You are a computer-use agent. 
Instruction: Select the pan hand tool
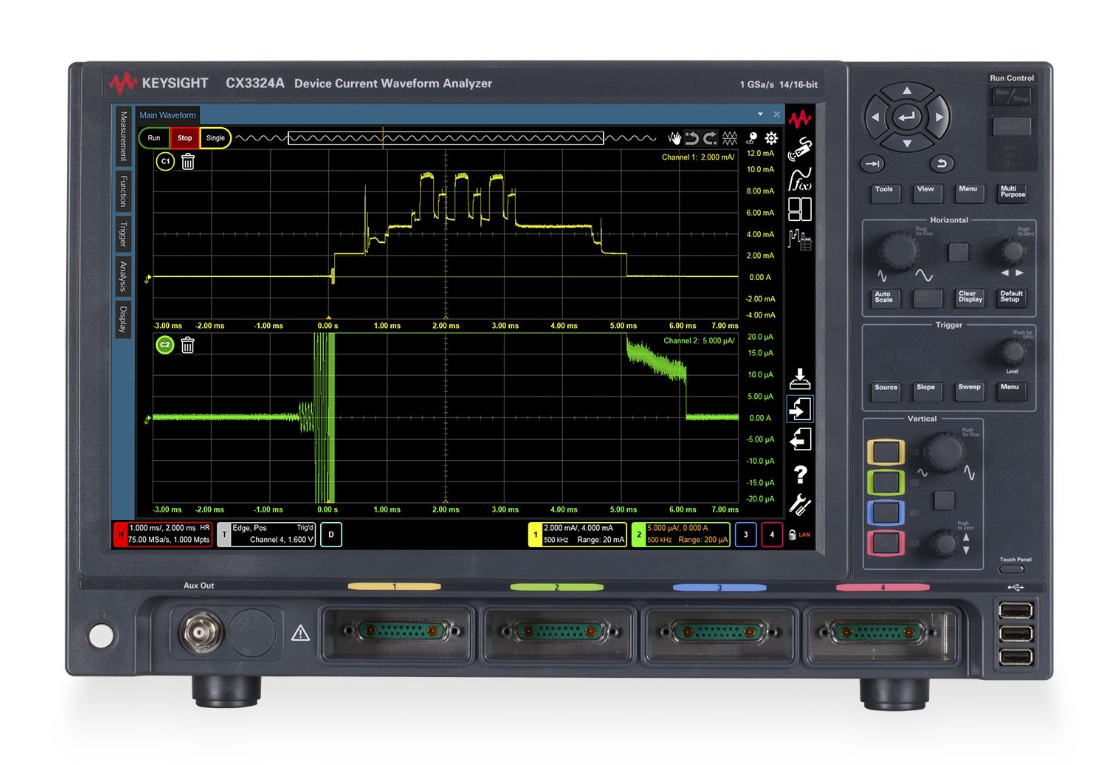click(x=675, y=139)
